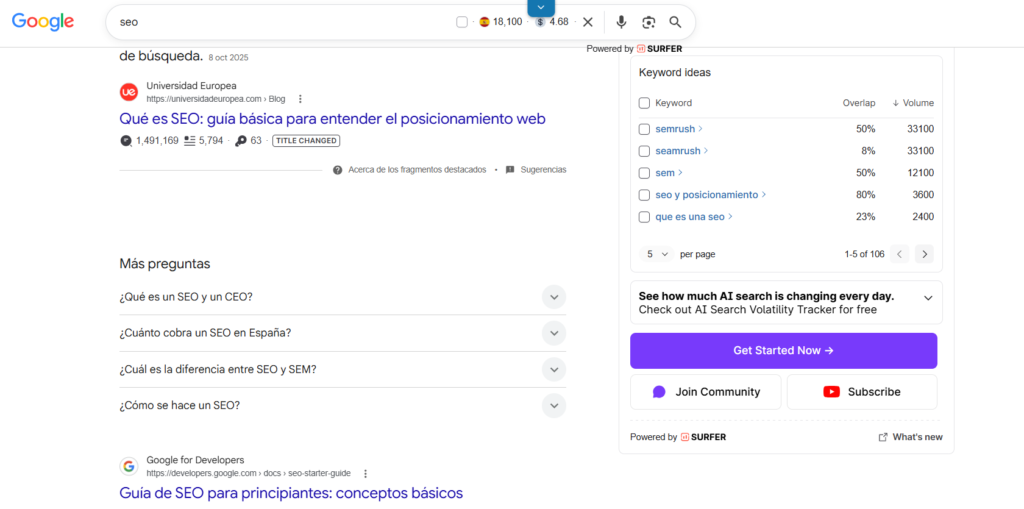Open the seamrush keyword link
The image size is (1024, 509).
pos(682,151)
